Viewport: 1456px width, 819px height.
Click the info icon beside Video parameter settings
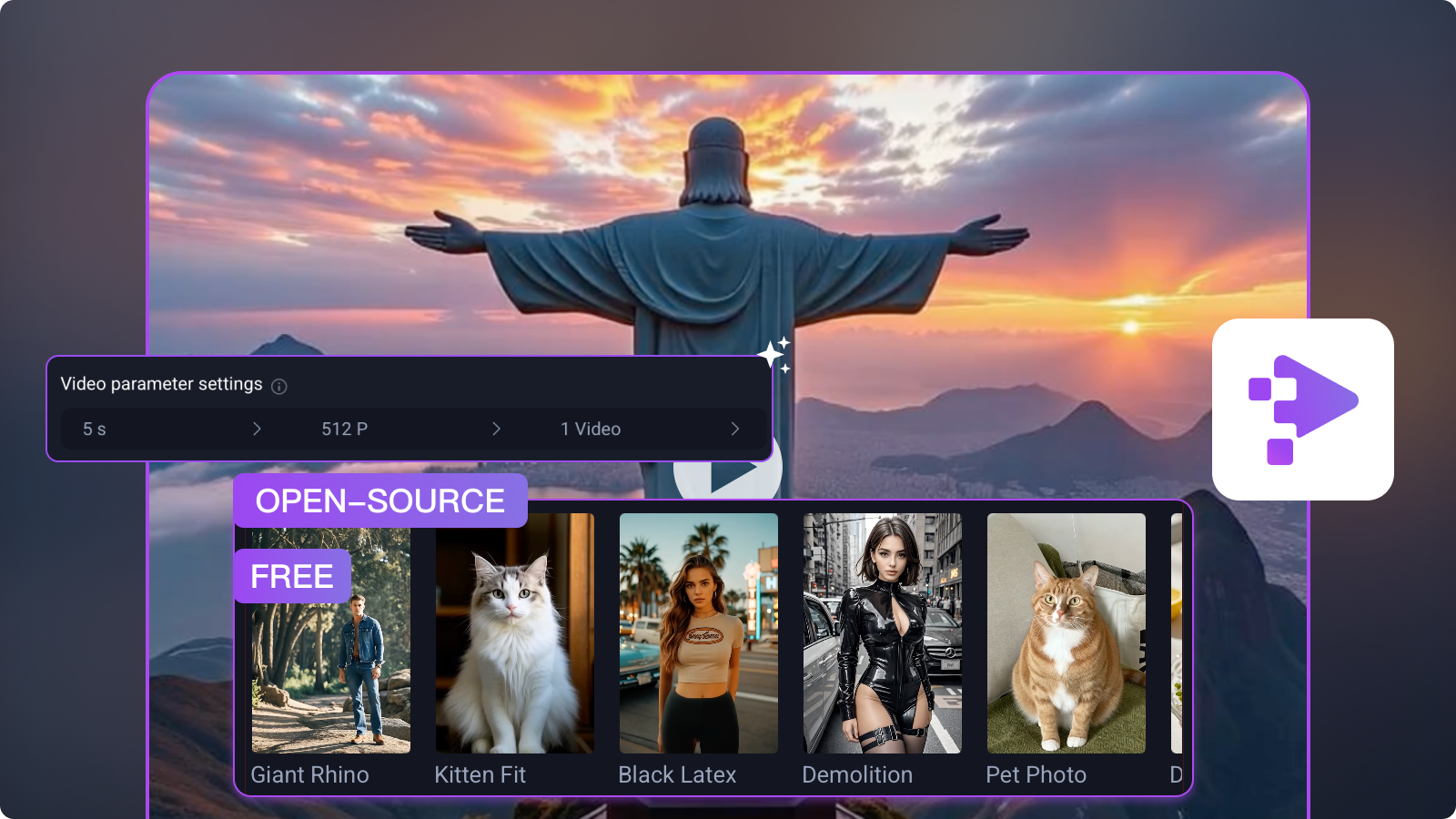[x=279, y=386]
